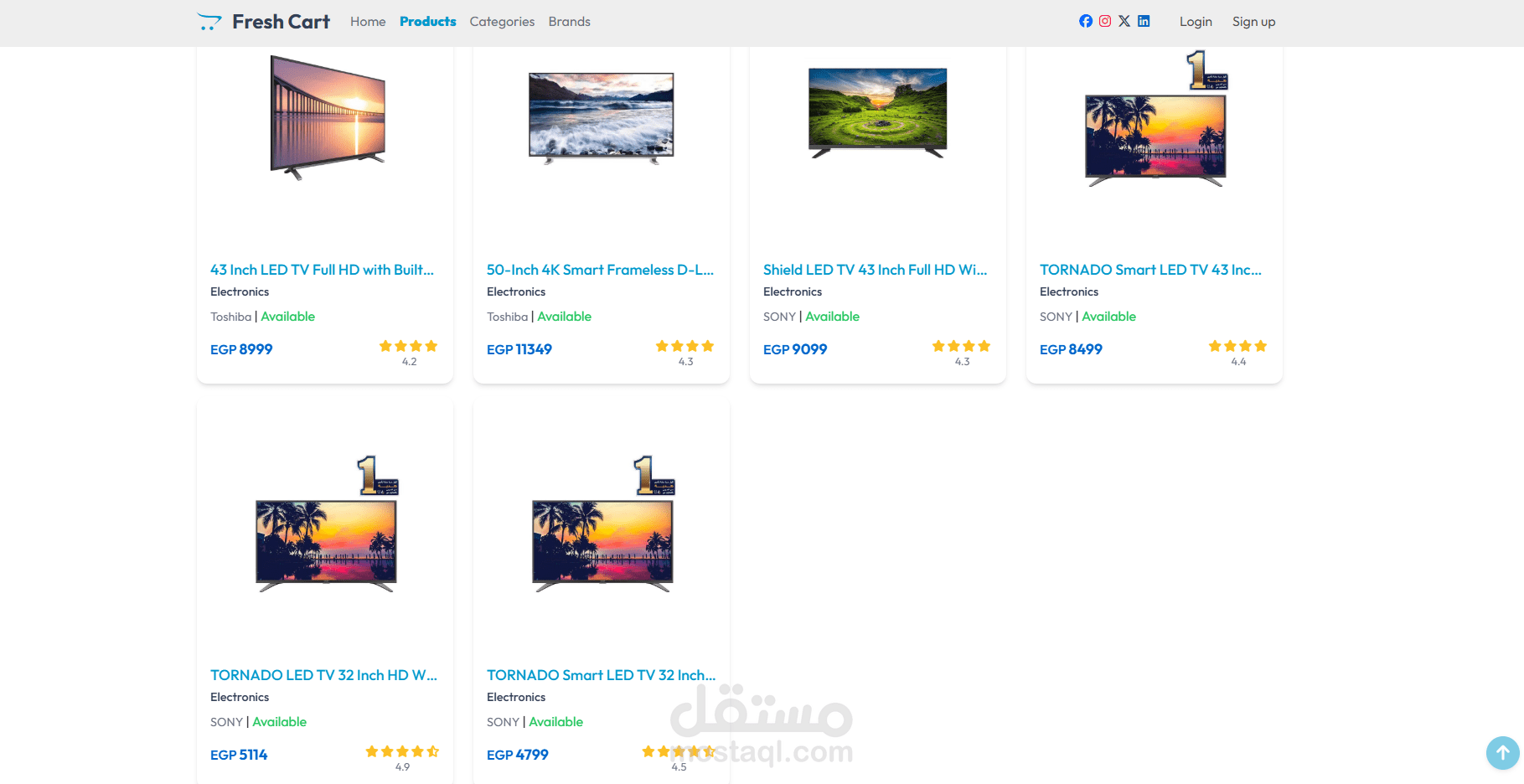The width and height of the screenshot is (1524, 784).
Task: Click the price EGP 4799
Action: click(x=518, y=755)
